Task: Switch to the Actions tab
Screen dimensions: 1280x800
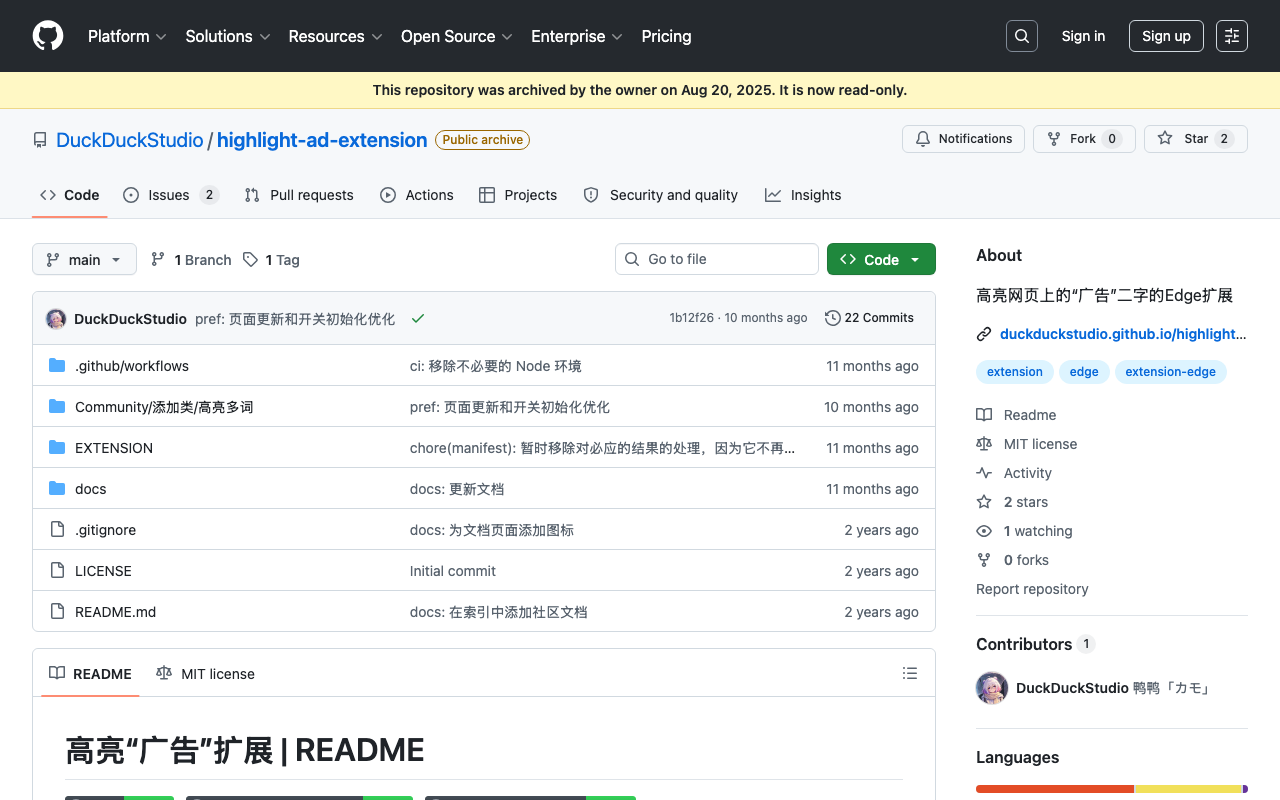Action: (x=417, y=195)
